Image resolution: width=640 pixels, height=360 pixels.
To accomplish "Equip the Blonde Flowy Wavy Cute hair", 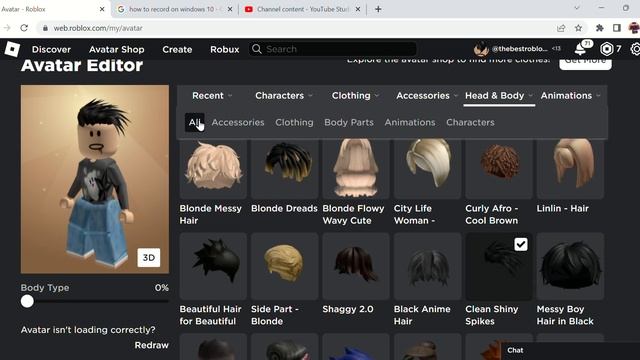I will [x=356, y=168].
